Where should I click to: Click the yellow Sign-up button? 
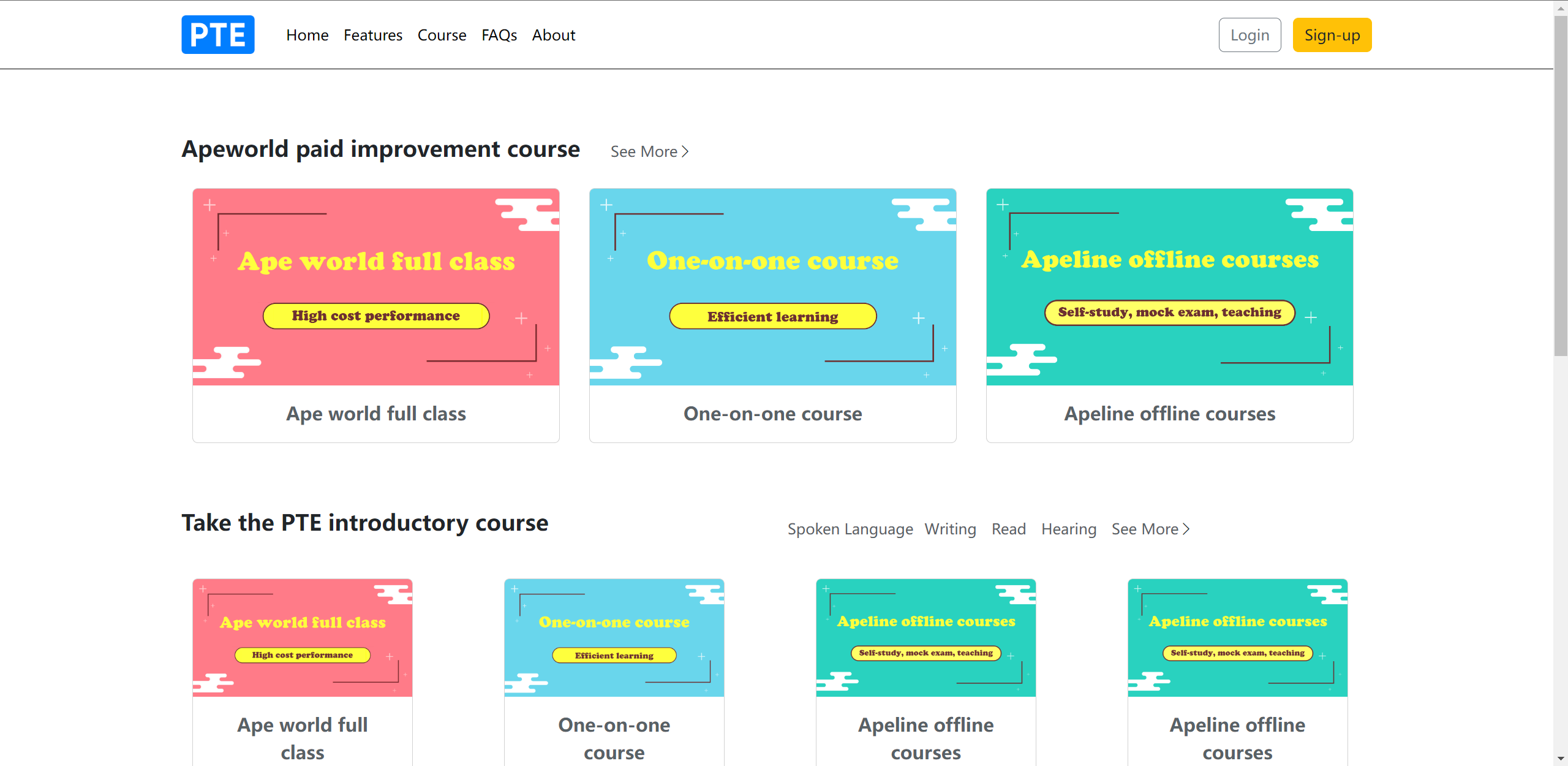point(1332,35)
